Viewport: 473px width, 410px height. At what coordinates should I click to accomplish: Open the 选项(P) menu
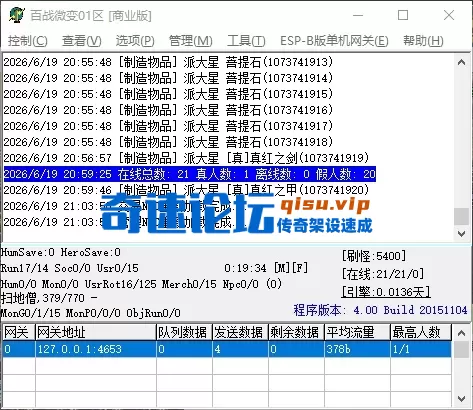tap(135, 41)
